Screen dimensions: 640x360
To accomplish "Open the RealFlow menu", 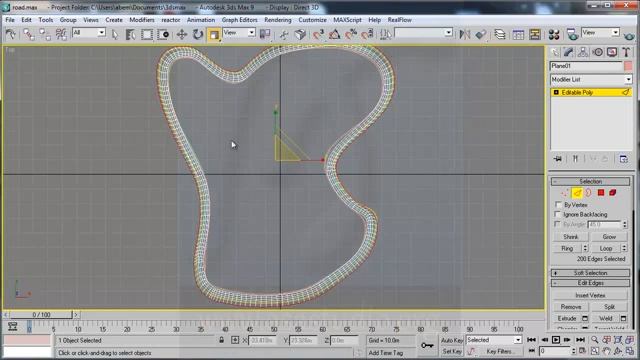I will point(400,20).
